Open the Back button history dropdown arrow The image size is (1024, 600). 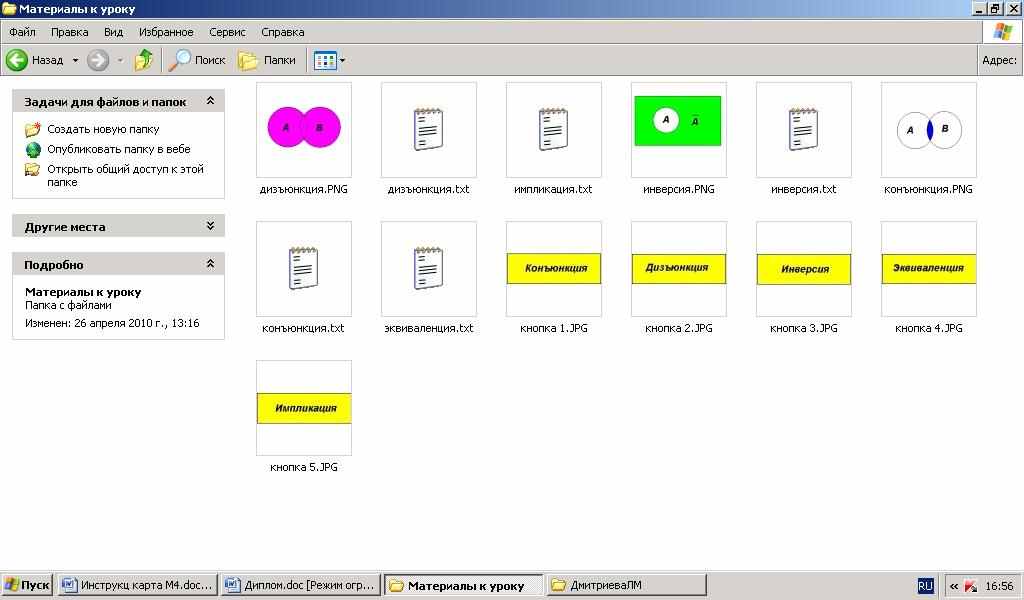pos(75,60)
